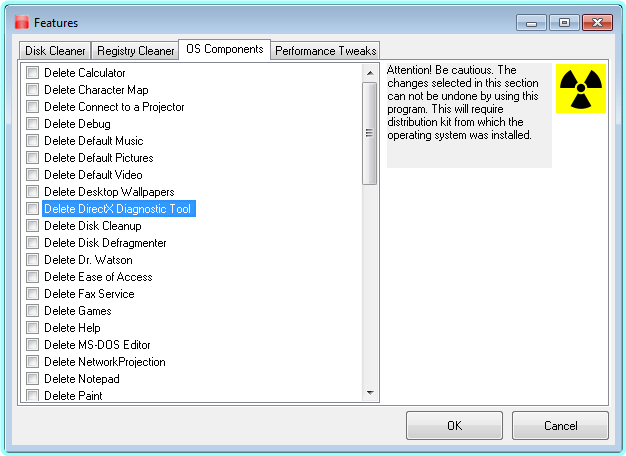The height and width of the screenshot is (456, 626).
Task: Tick the Delete Paint checkbox
Action: [x=32, y=395]
